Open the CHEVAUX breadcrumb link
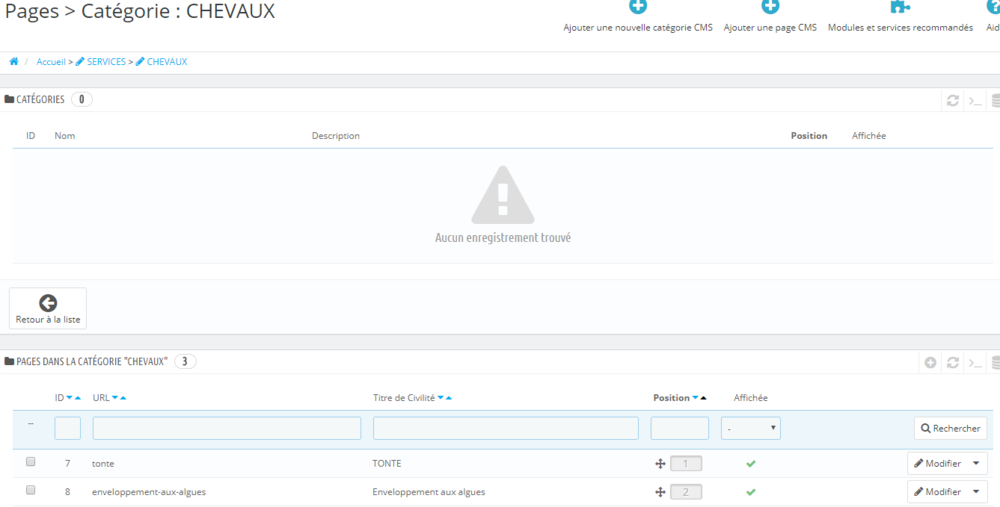The width and height of the screenshot is (1000, 507). (167, 62)
